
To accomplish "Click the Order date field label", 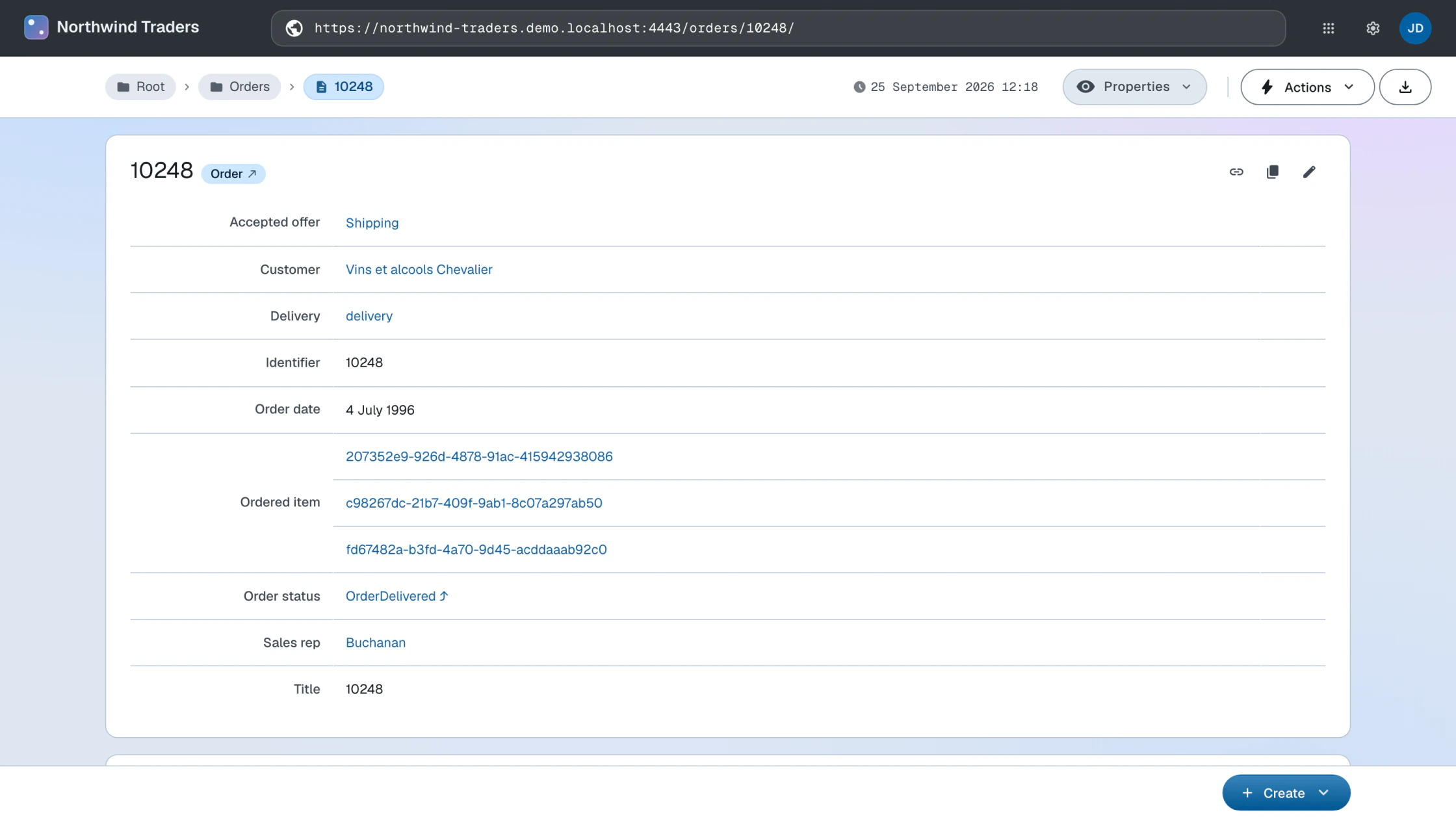I will coord(287,409).
